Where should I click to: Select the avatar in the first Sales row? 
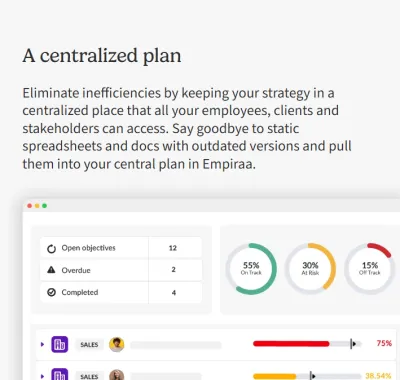[117, 344]
